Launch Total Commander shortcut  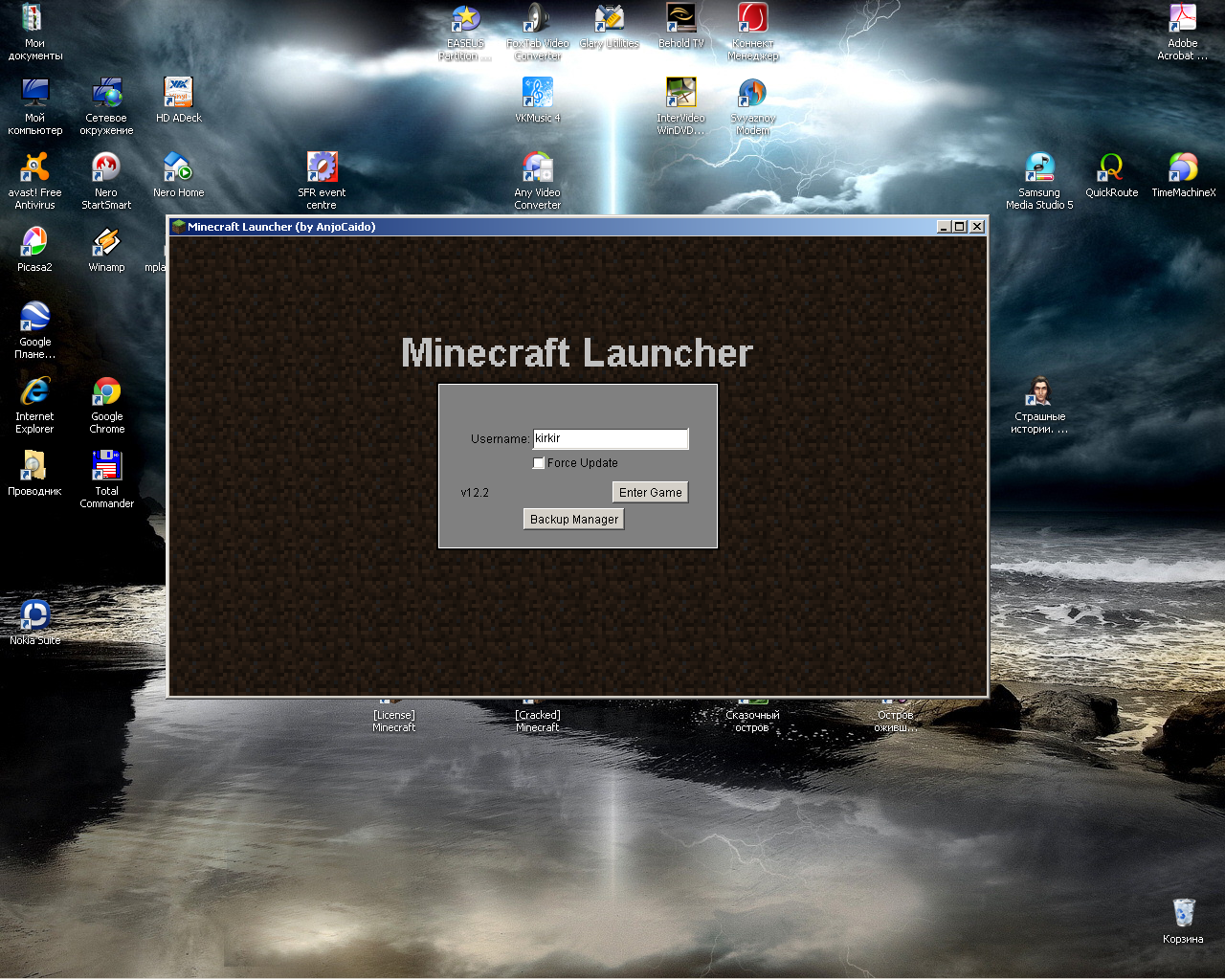[106, 479]
